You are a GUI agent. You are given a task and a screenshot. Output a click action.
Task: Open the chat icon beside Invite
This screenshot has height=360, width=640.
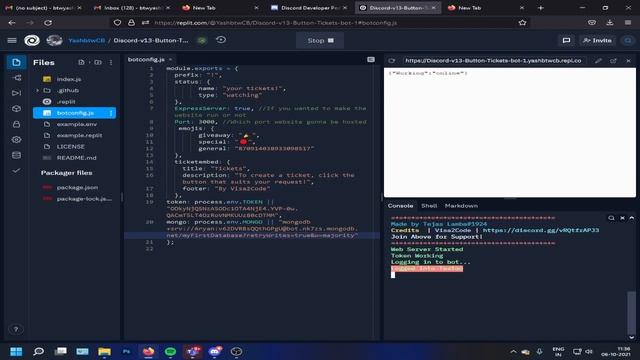(x=566, y=40)
